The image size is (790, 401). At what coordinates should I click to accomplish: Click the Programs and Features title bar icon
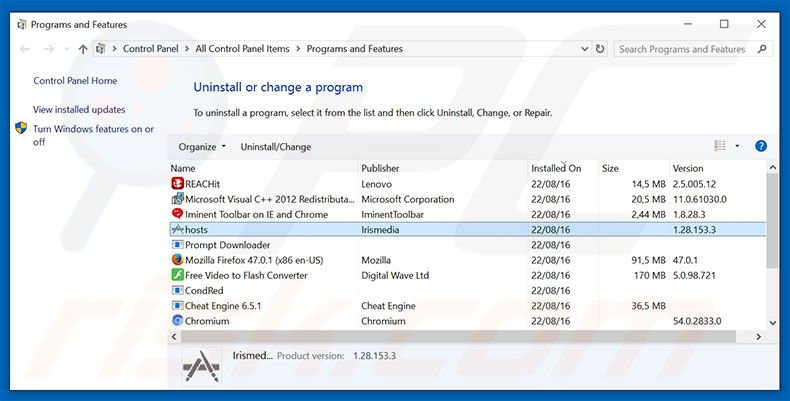pos(22,24)
